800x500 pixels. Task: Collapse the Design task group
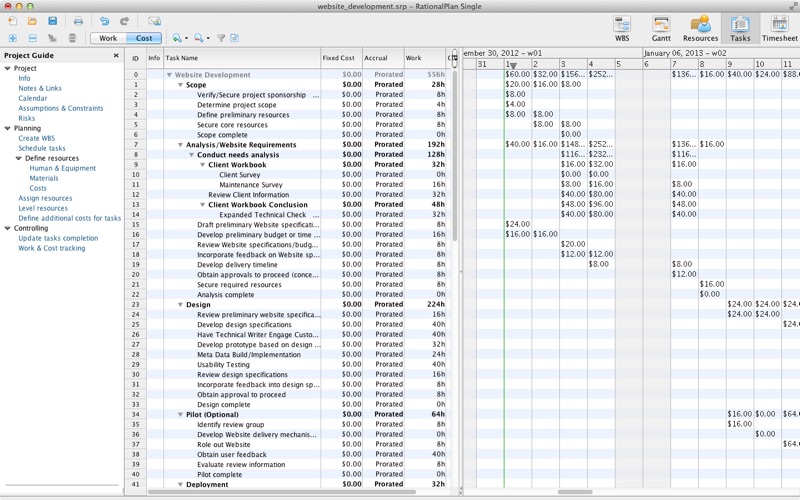coord(180,305)
